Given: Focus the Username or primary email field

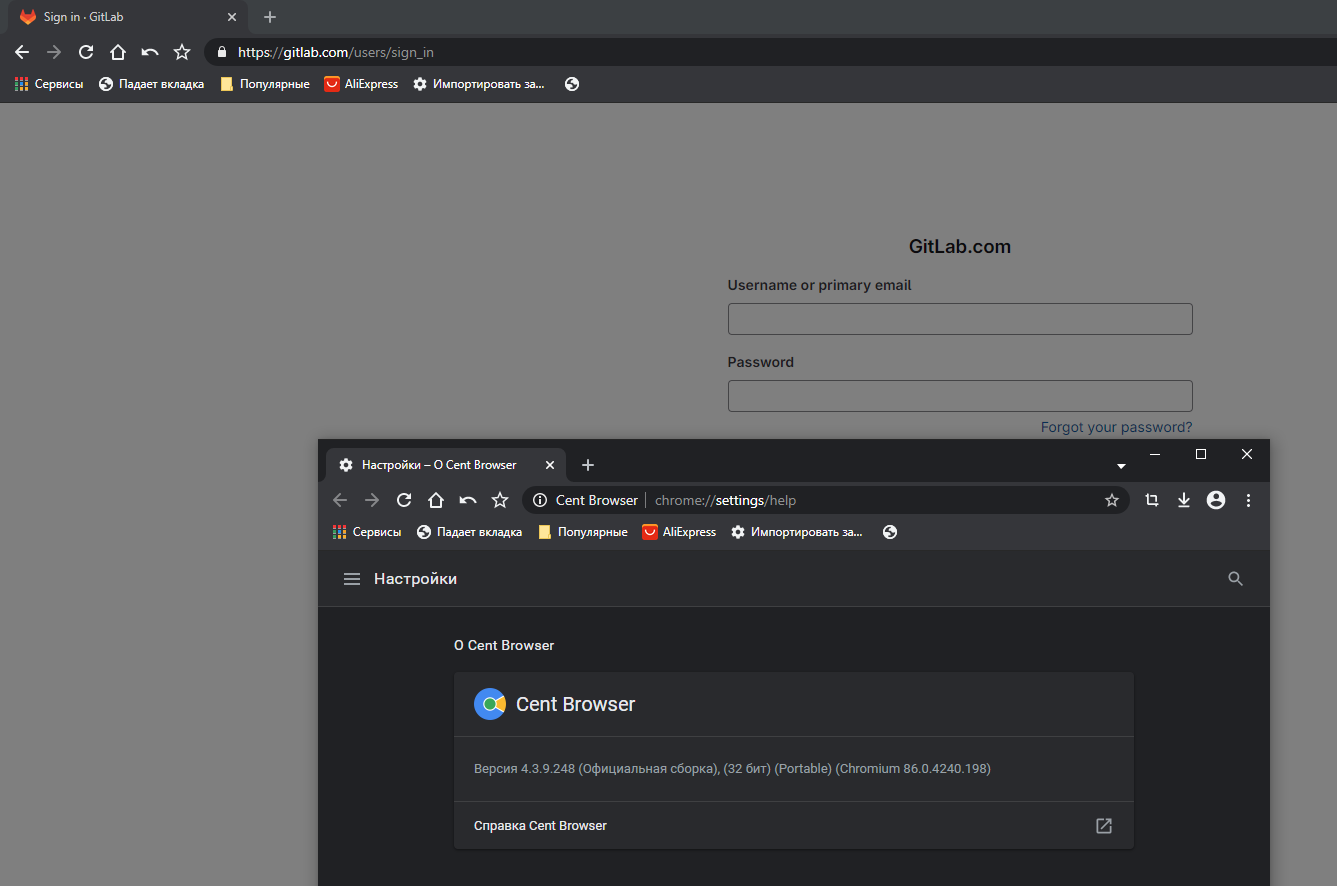Looking at the screenshot, I should (x=960, y=319).
